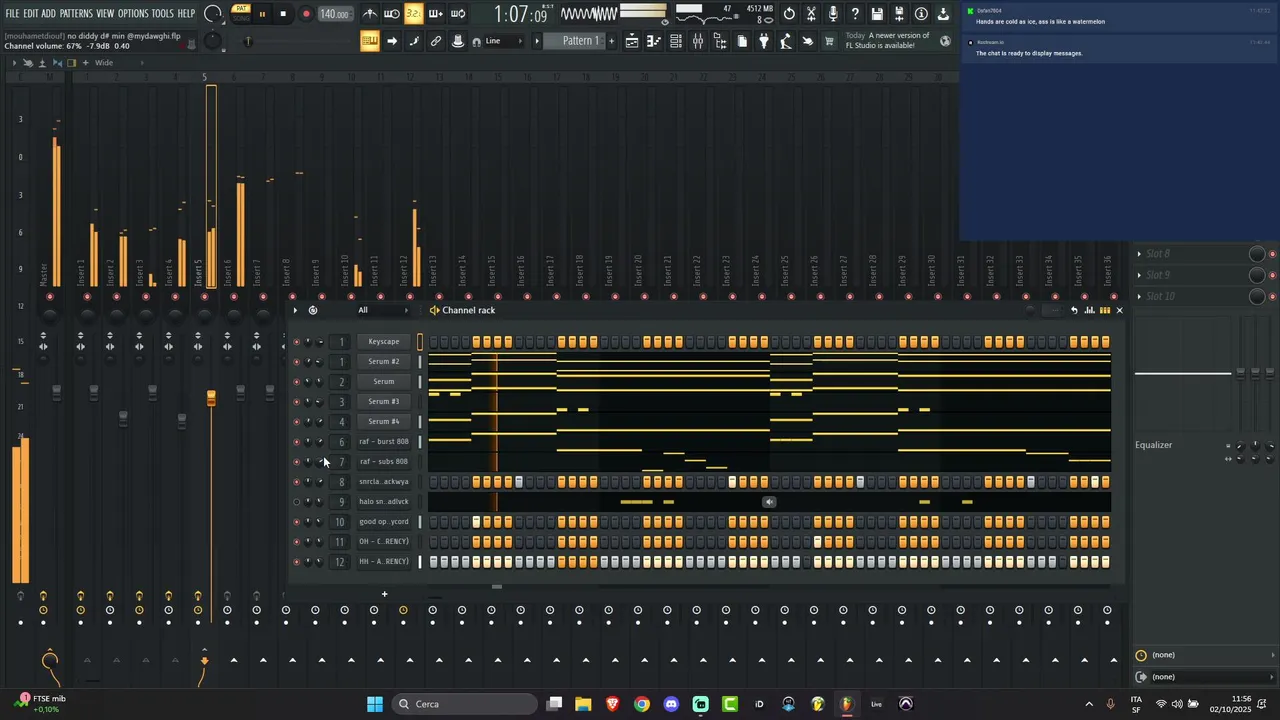This screenshot has width=1280, height=720.
Task: Open the mixer from toolbar
Action: pyautogui.click(x=698, y=41)
